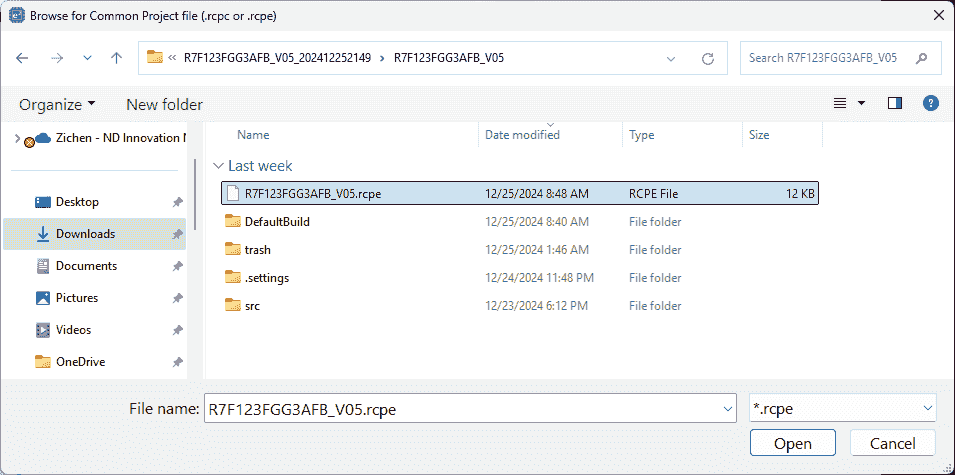955x475 pixels.
Task: Open the Organize menu
Action: [57, 104]
